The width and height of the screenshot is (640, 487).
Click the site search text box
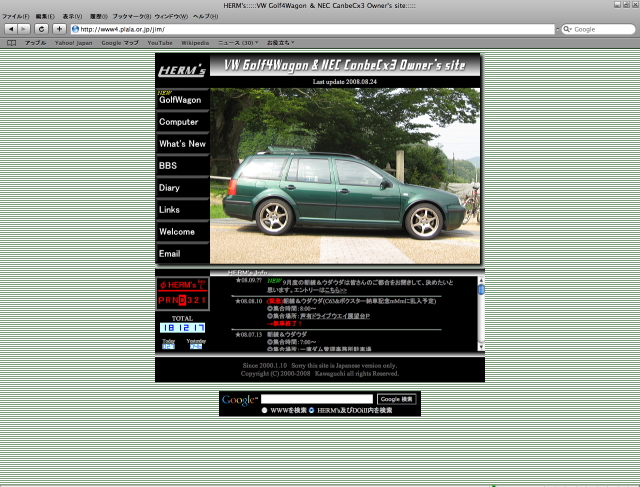click(x=317, y=399)
